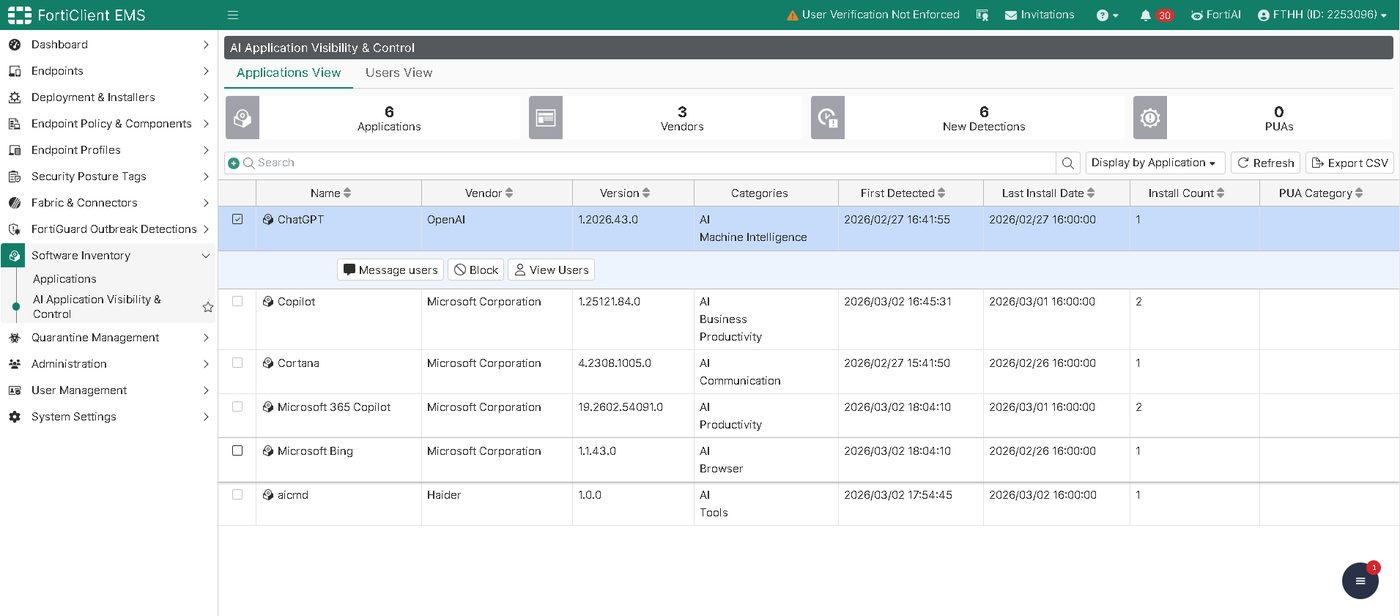The width and height of the screenshot is (1400, 616).
Task: Sort table by Name column
Action: 331,193
